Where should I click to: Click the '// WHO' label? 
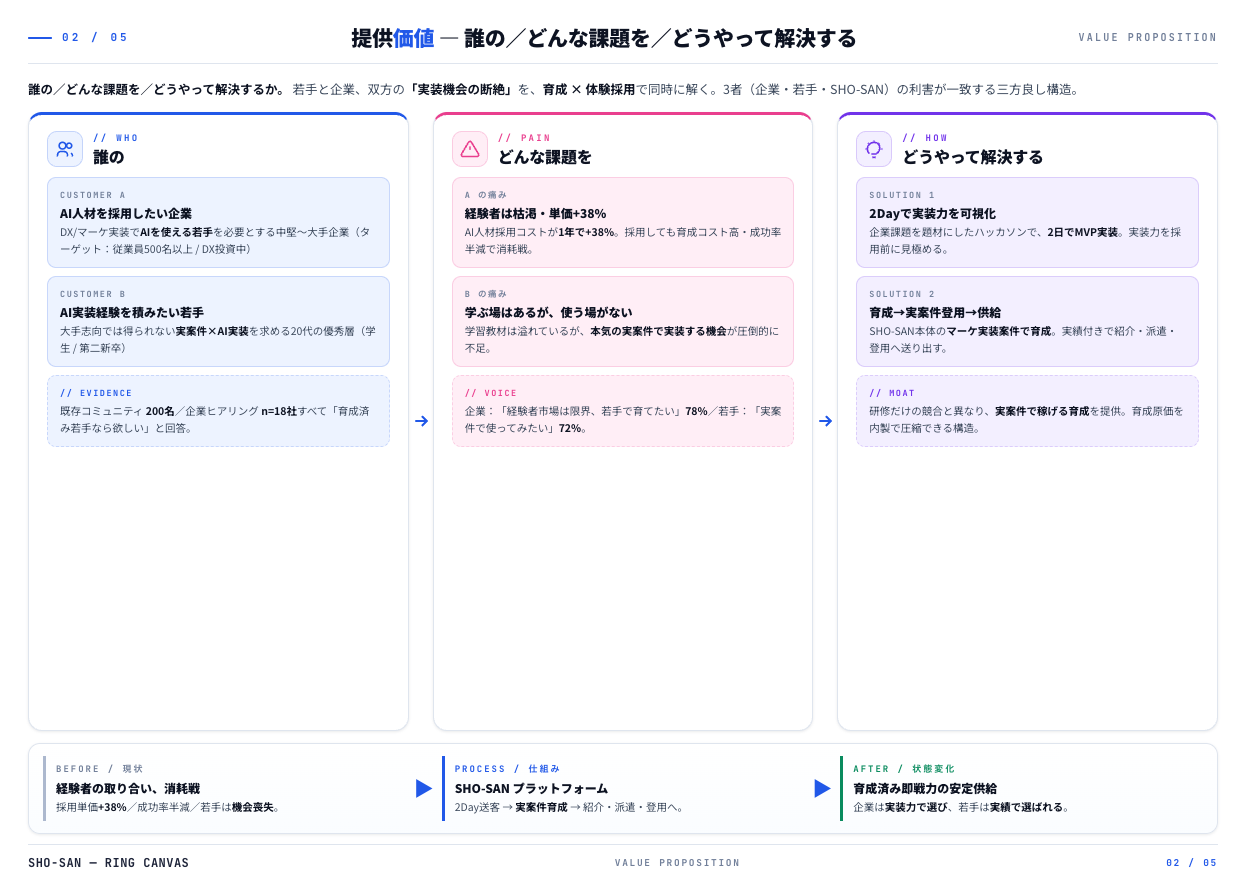116,138
